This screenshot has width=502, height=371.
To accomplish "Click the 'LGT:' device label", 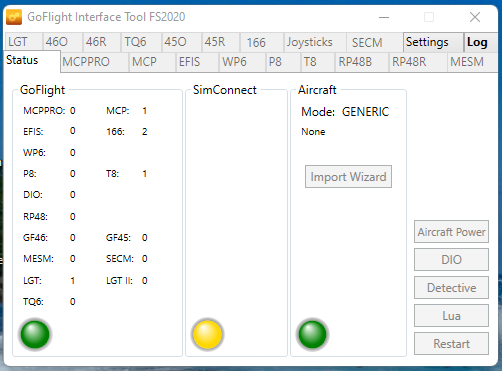I will coord(32,281).
